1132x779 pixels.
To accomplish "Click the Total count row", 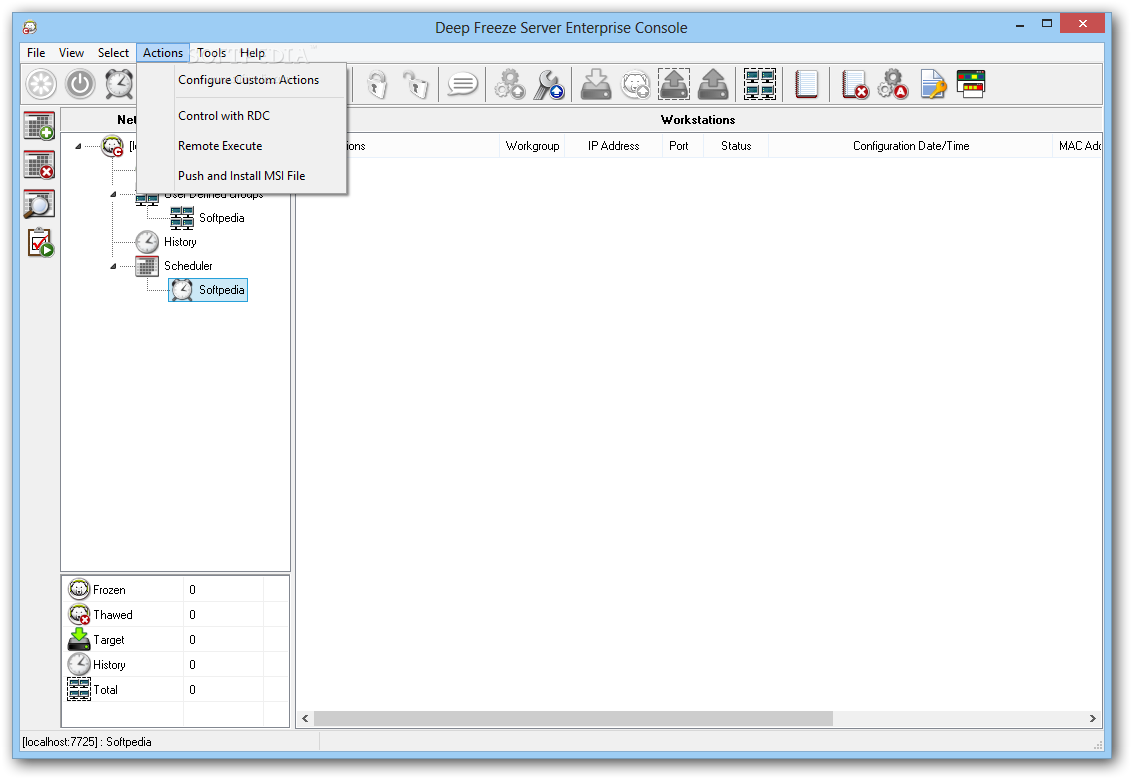I will click(x=175, y=689).
